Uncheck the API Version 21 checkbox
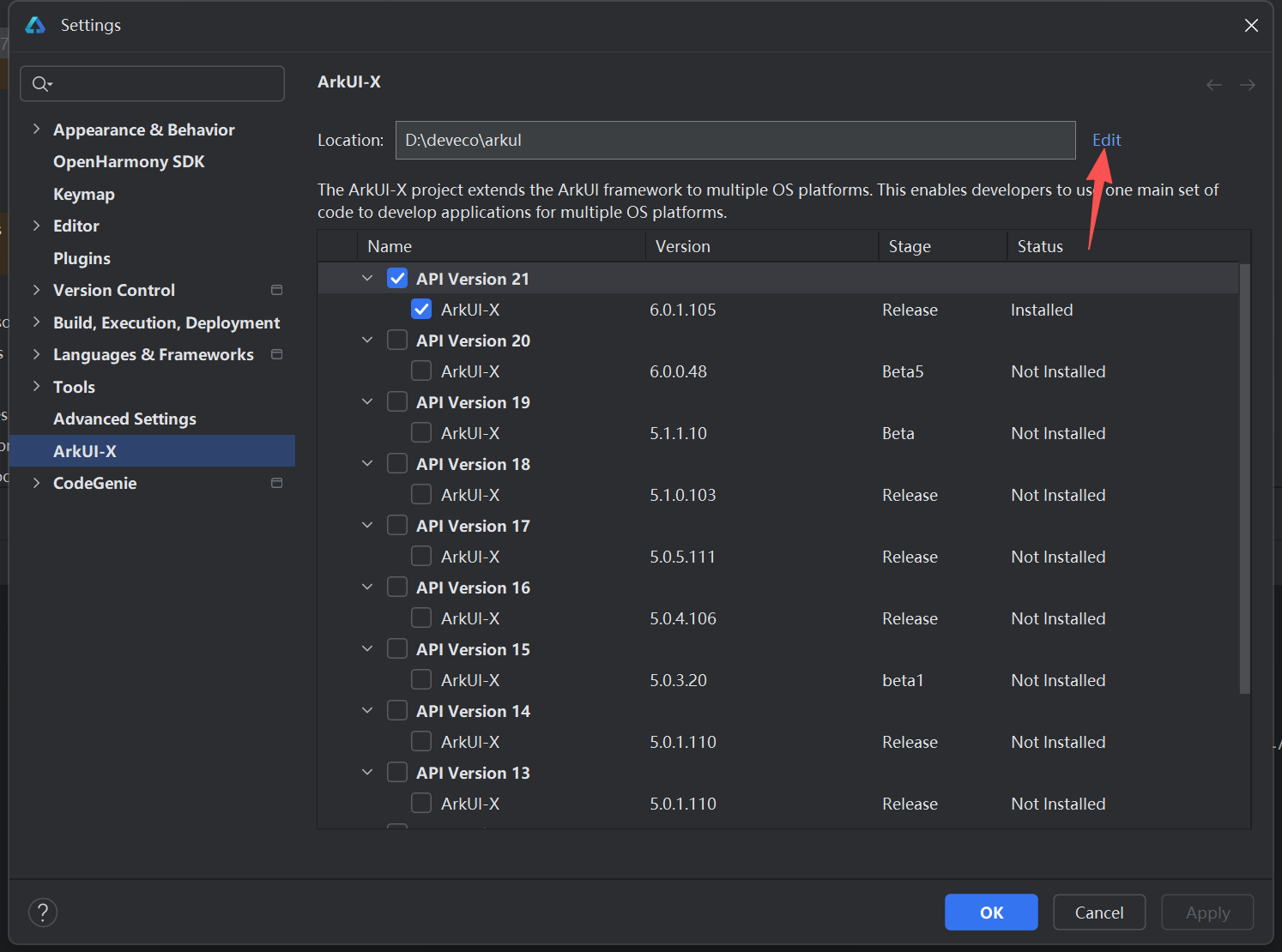The height and width of the screenshot is (952, 1282). (x=397, y=279)
